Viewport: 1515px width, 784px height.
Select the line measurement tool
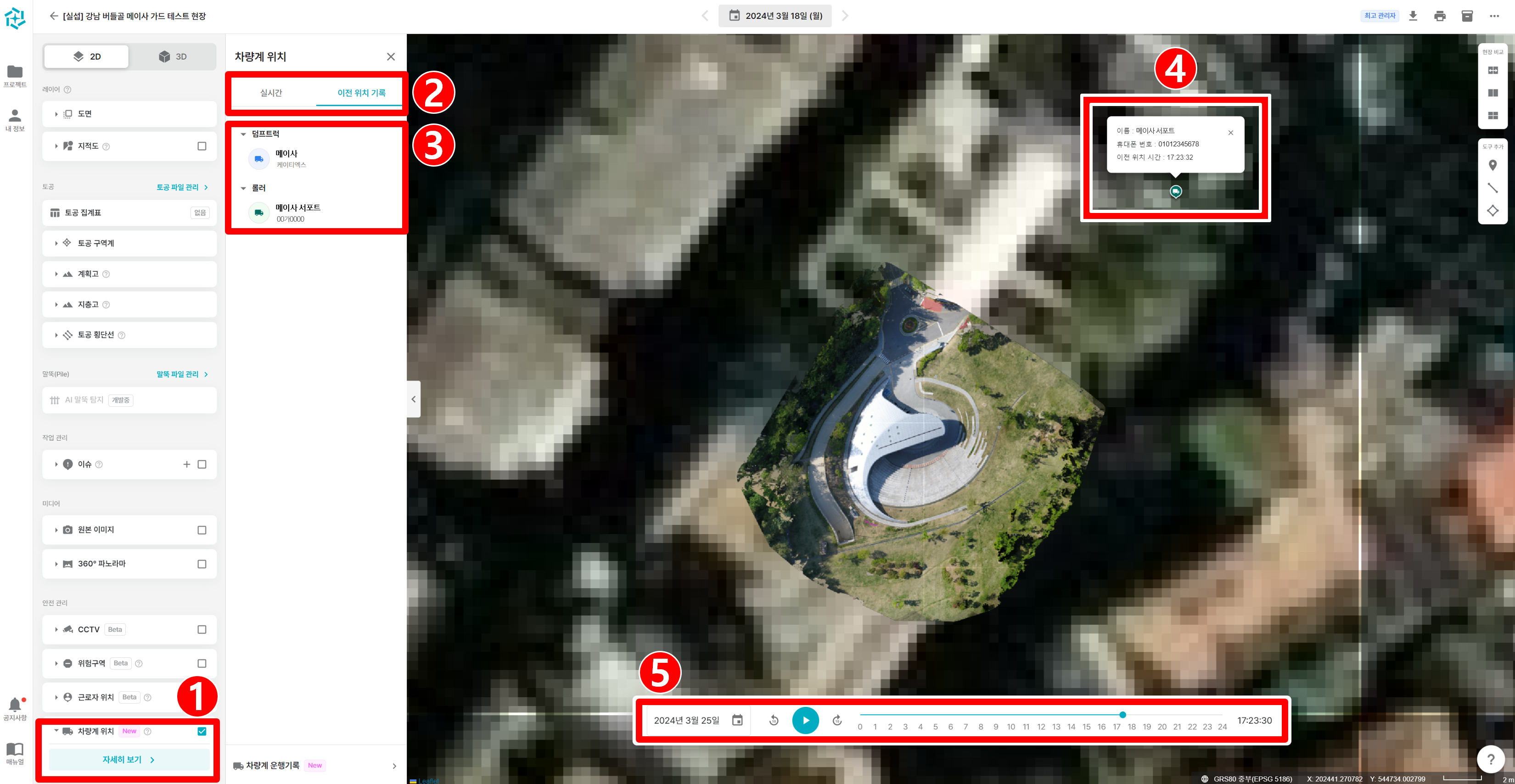click(x=1492, y=188)
